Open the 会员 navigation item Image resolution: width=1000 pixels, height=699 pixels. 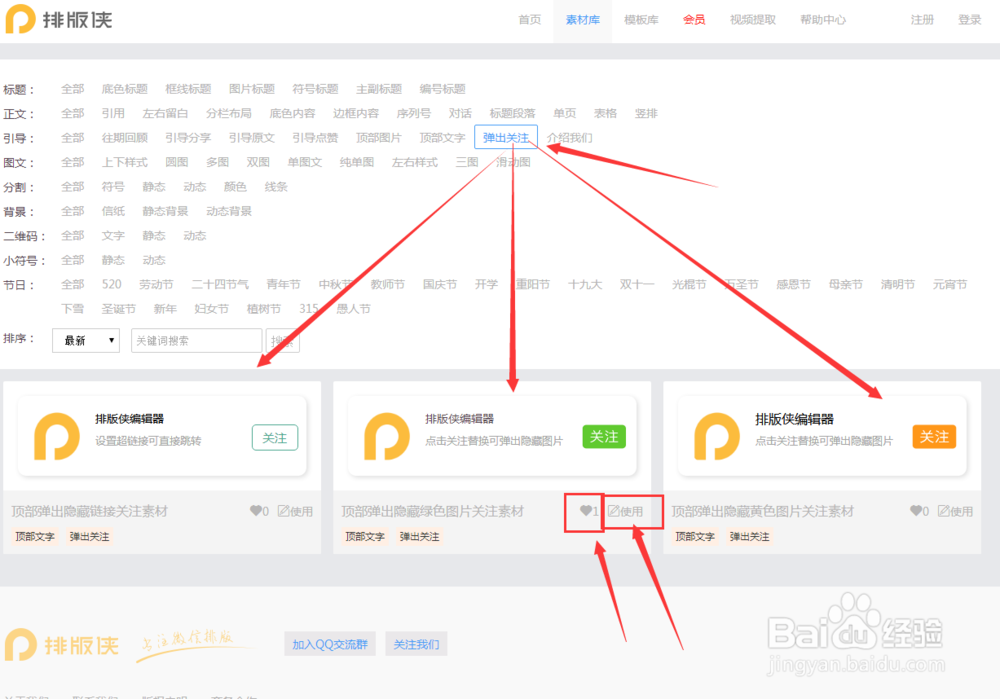694,20
